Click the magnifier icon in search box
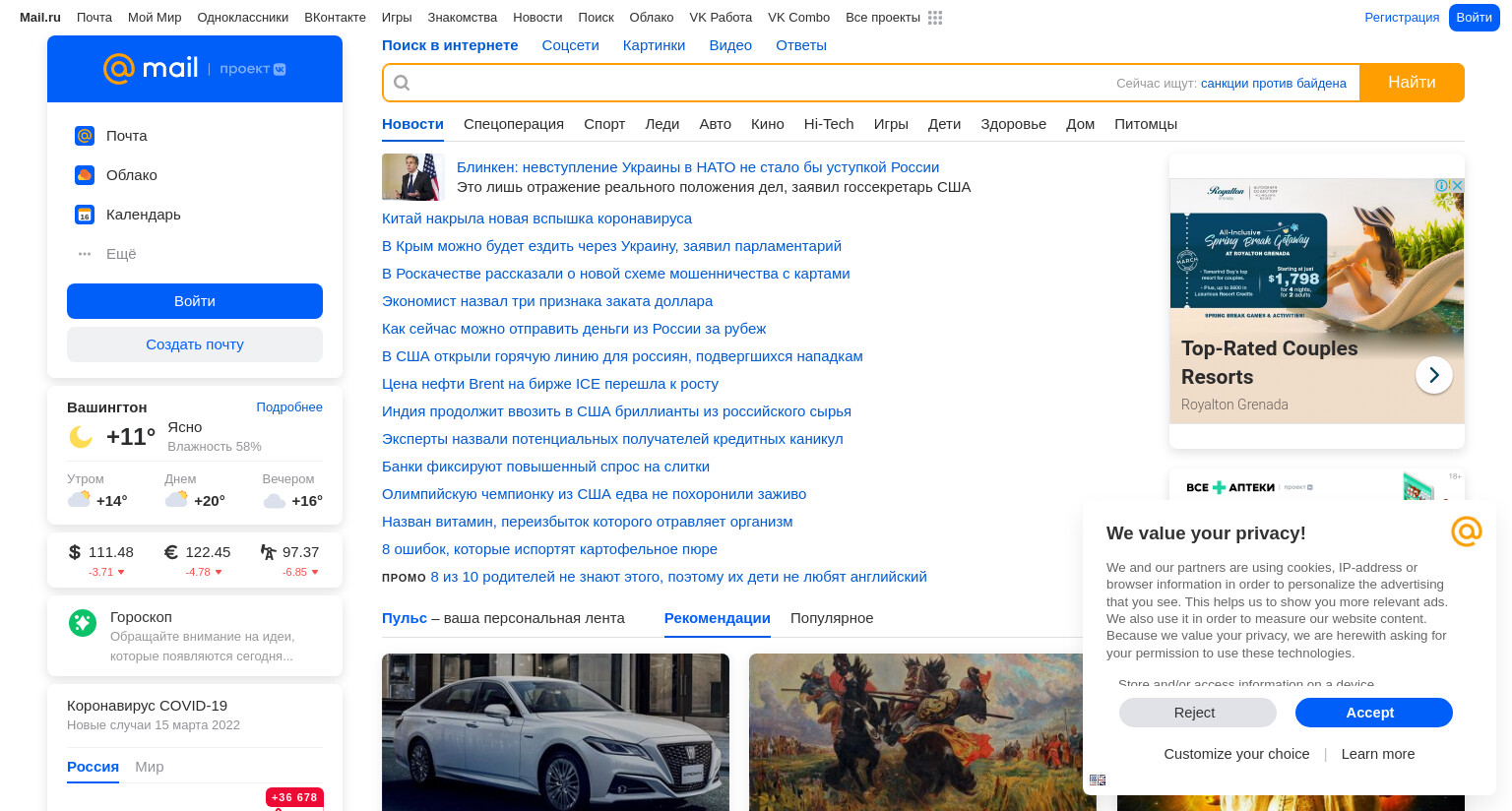This screenshot has width=1512, height=811. [402, 83]
